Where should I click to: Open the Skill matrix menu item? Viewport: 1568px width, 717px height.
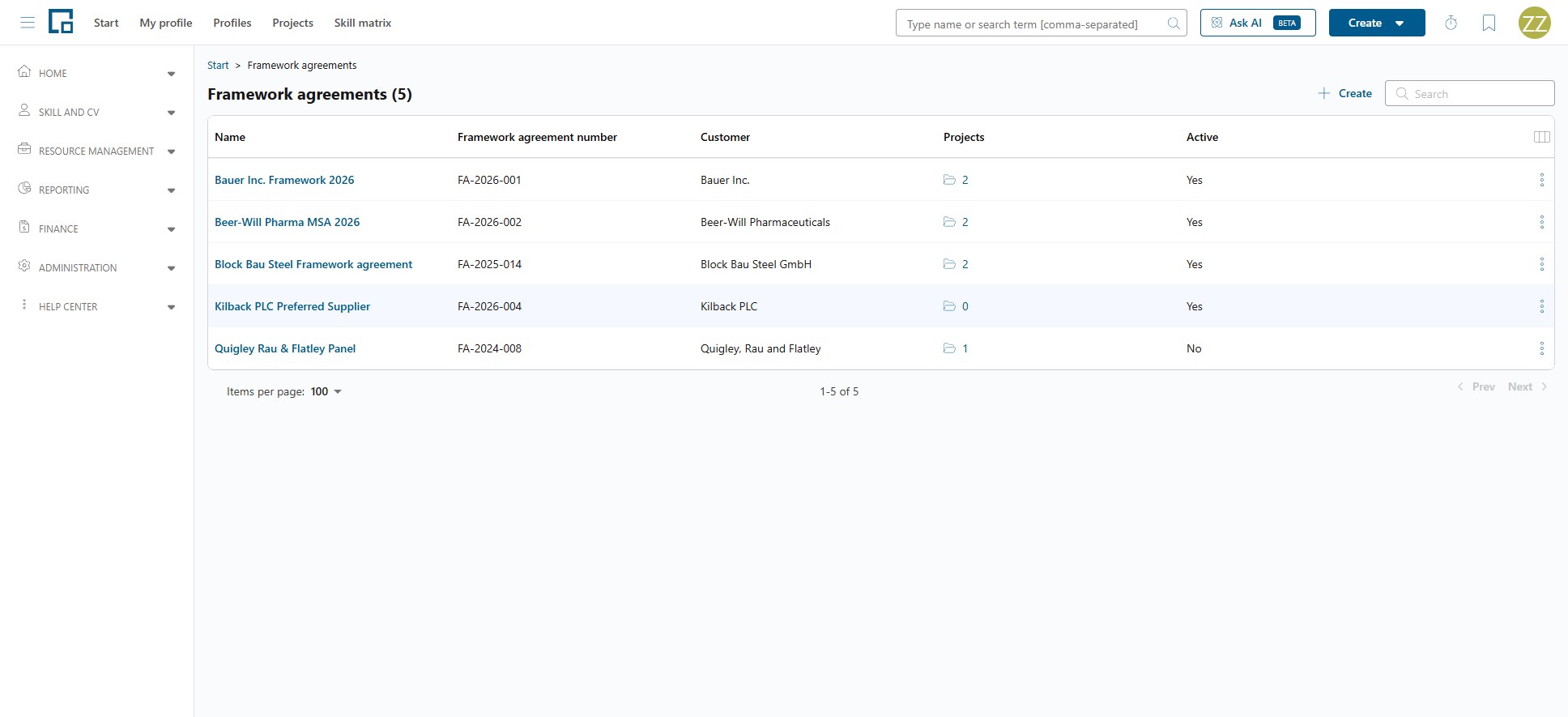coord(363,23)
